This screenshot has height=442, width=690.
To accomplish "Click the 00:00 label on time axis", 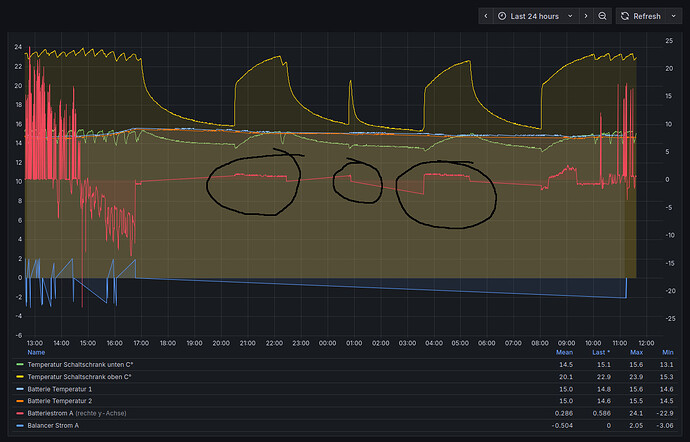I will (x=327, y=343).
